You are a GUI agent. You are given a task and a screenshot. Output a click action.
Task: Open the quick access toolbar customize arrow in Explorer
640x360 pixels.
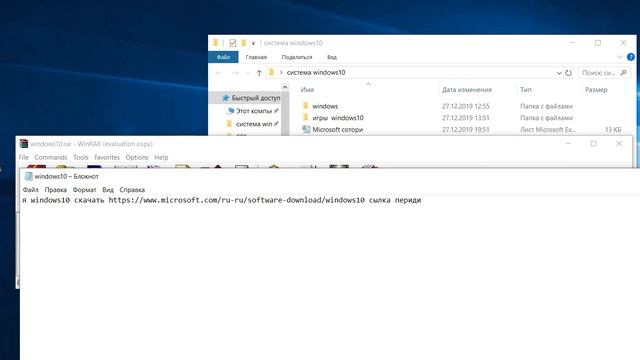[253, 43]
